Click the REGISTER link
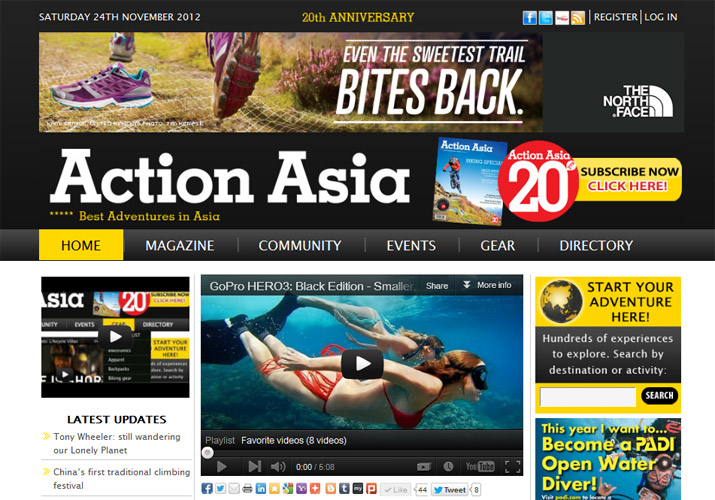 (x=616, y=17)
